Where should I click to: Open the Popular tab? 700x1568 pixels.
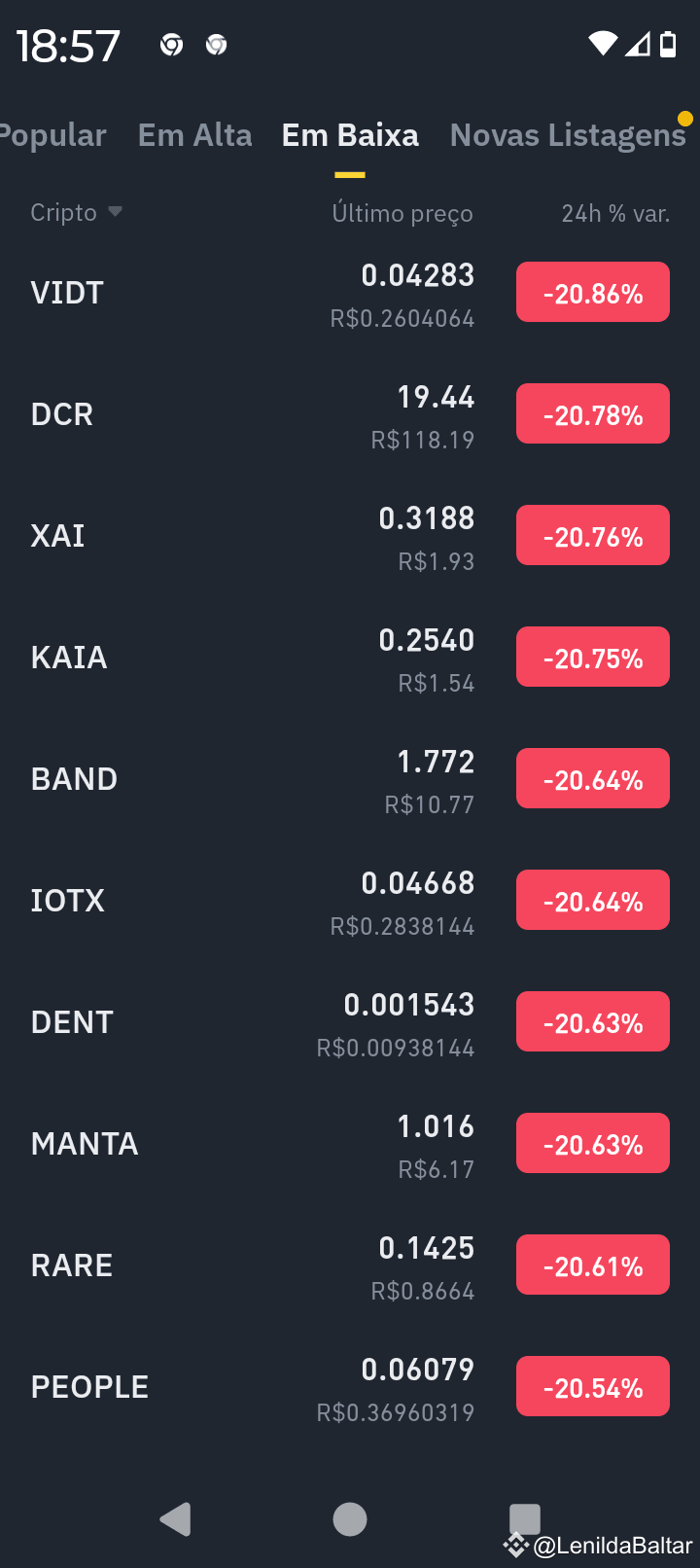(x=52, y=135)
